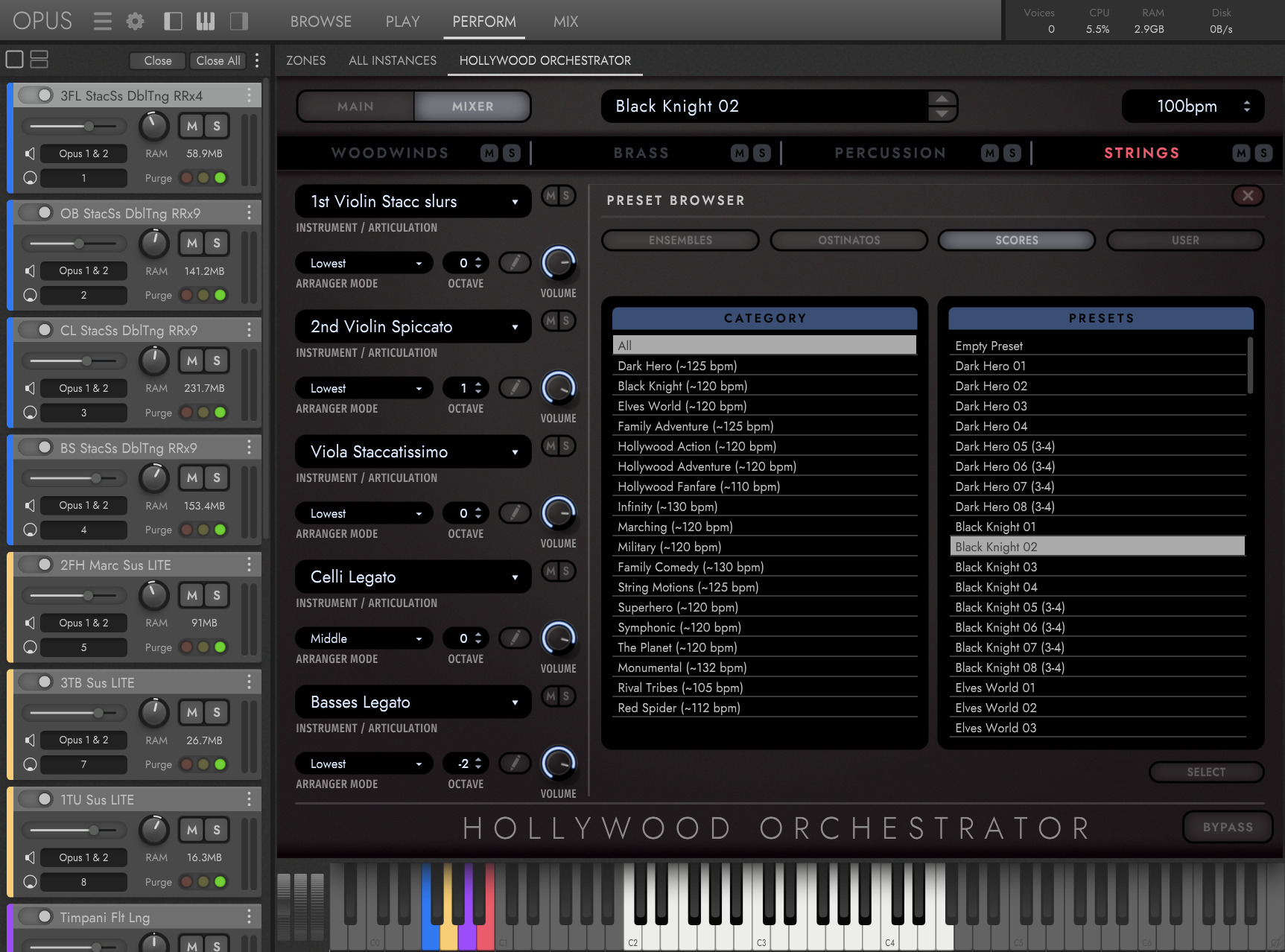1285x952 pixels.
Task: Click the presets list scrollbar
Action: pyautogui.click(x=1250, y=366)
